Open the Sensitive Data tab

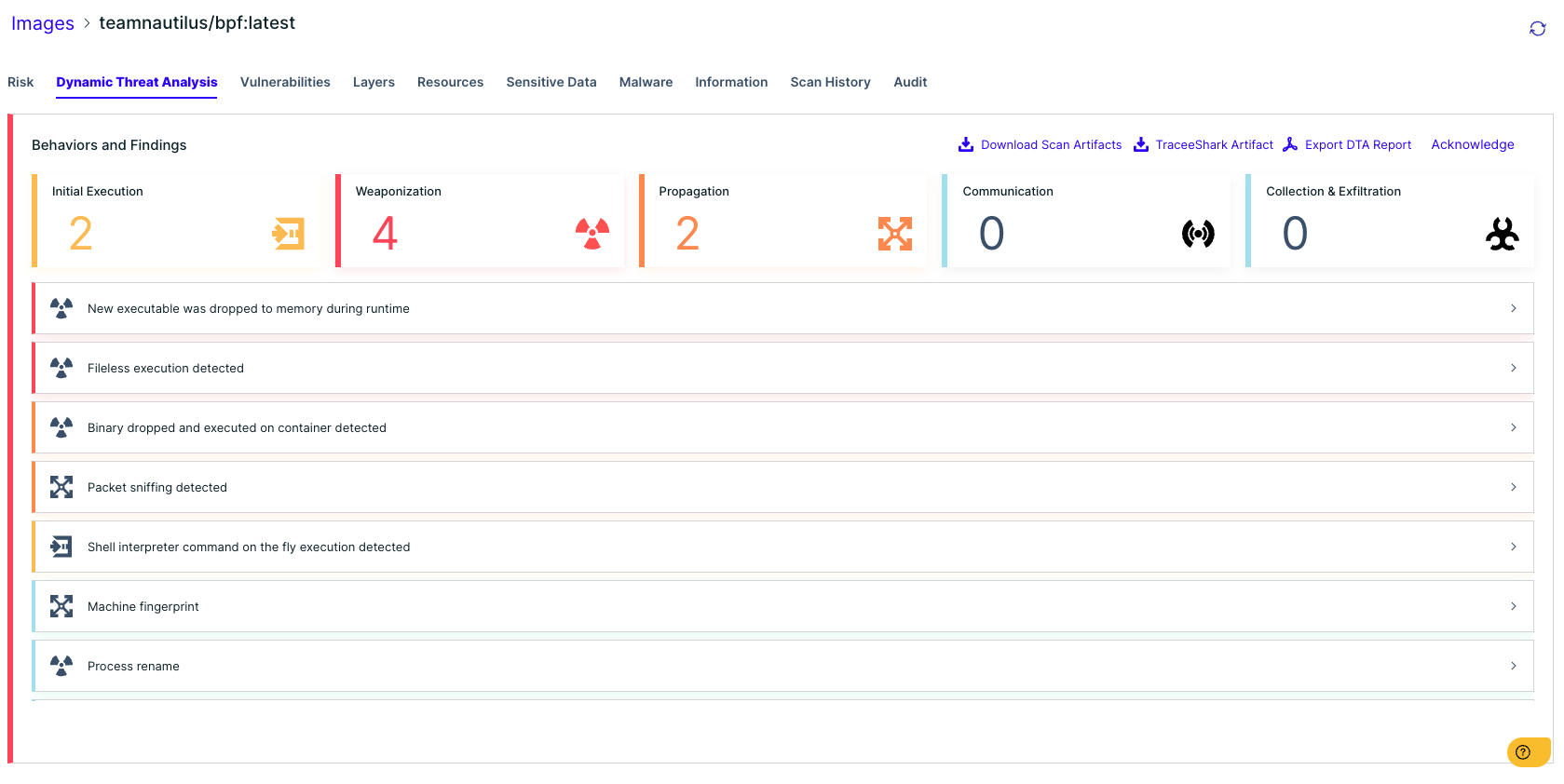pyautogui.click(x=551, y=82)
